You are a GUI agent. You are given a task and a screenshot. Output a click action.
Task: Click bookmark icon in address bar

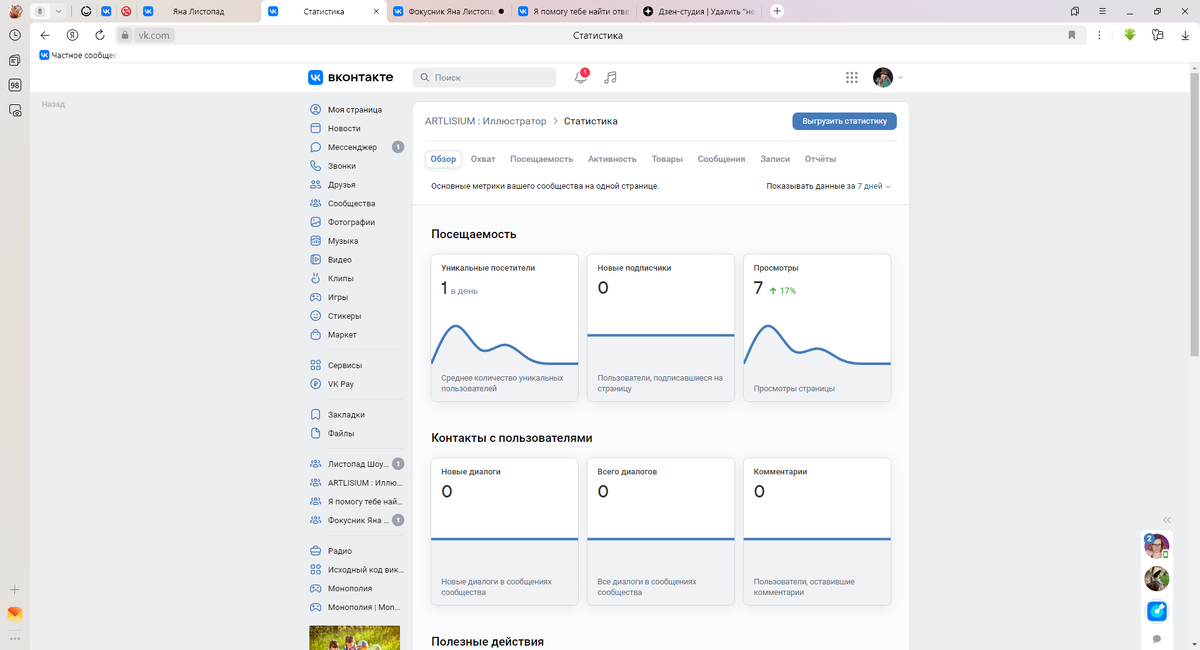[1071, 35]
